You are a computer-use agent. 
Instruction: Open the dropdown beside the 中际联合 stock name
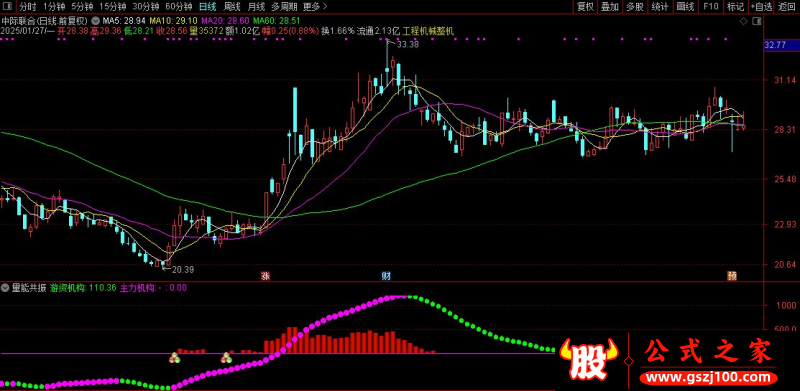(95, 21)
